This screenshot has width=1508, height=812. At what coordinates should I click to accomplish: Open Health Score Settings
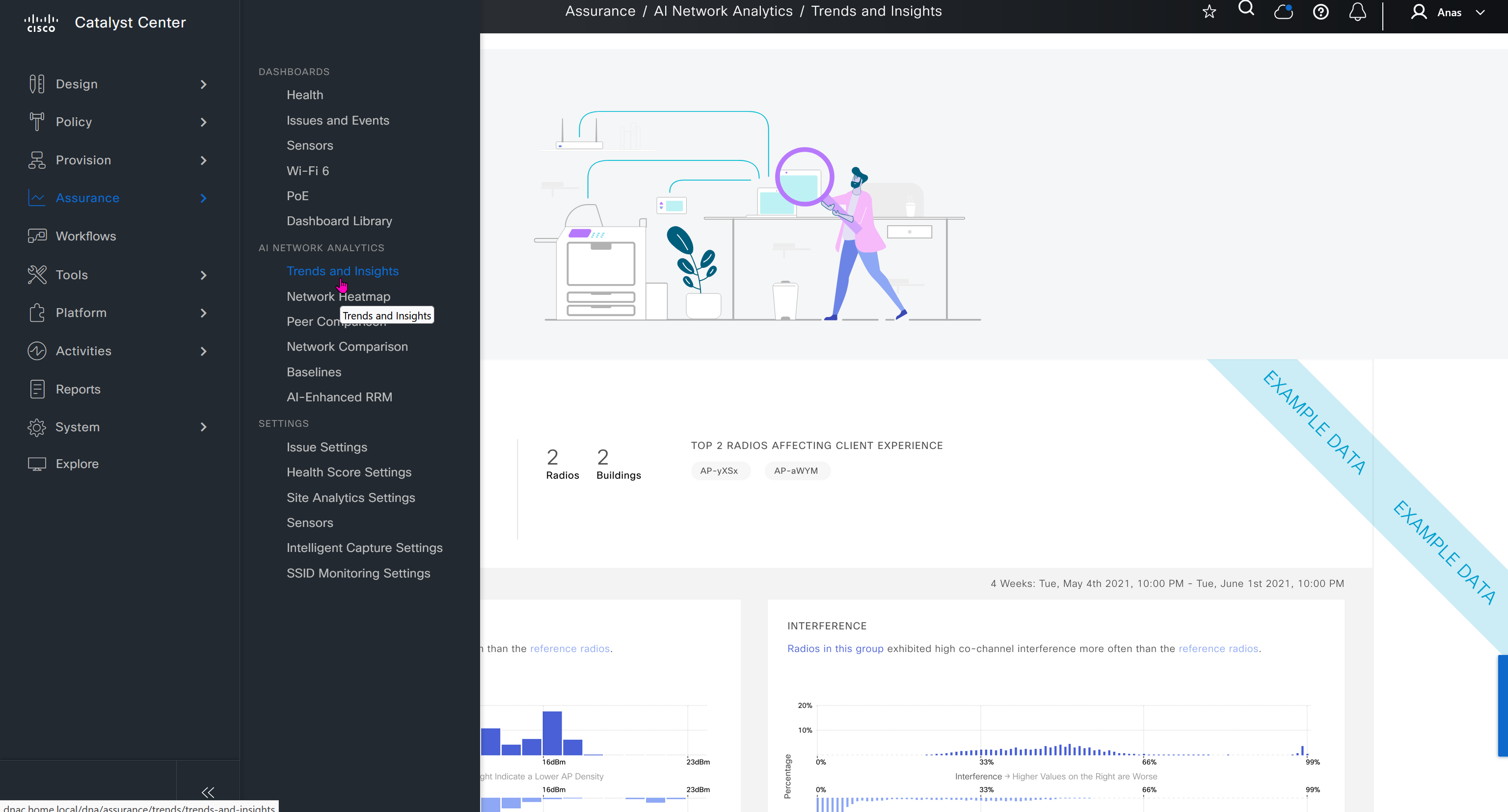pyautogui.click(x=349, y=472)
